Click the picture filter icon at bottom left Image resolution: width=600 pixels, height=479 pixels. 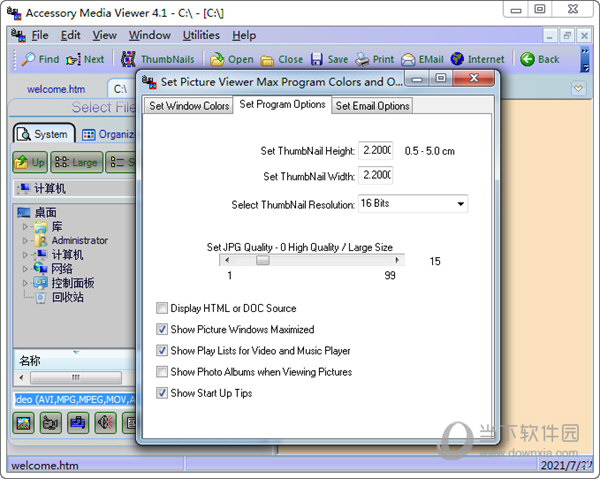click(24, 423)
